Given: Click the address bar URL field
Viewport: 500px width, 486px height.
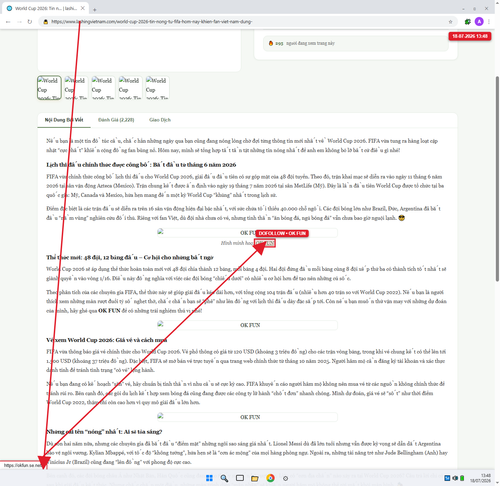Looking at the screenshot, I should click(x=247, y=22).
